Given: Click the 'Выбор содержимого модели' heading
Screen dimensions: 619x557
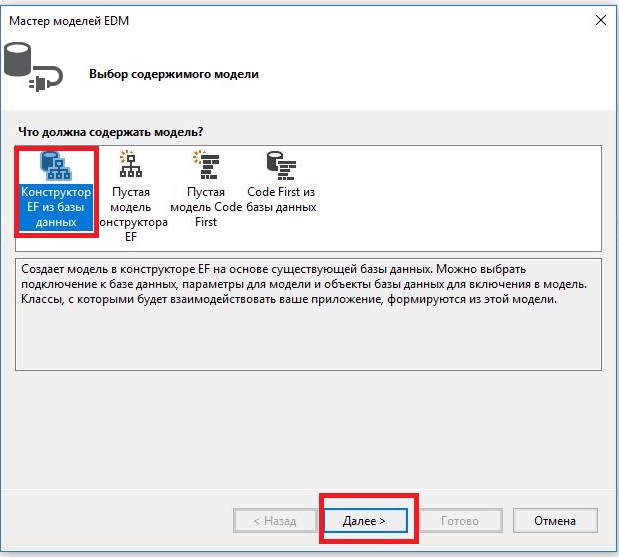Looking at the screenshot, I should (173, 74).
